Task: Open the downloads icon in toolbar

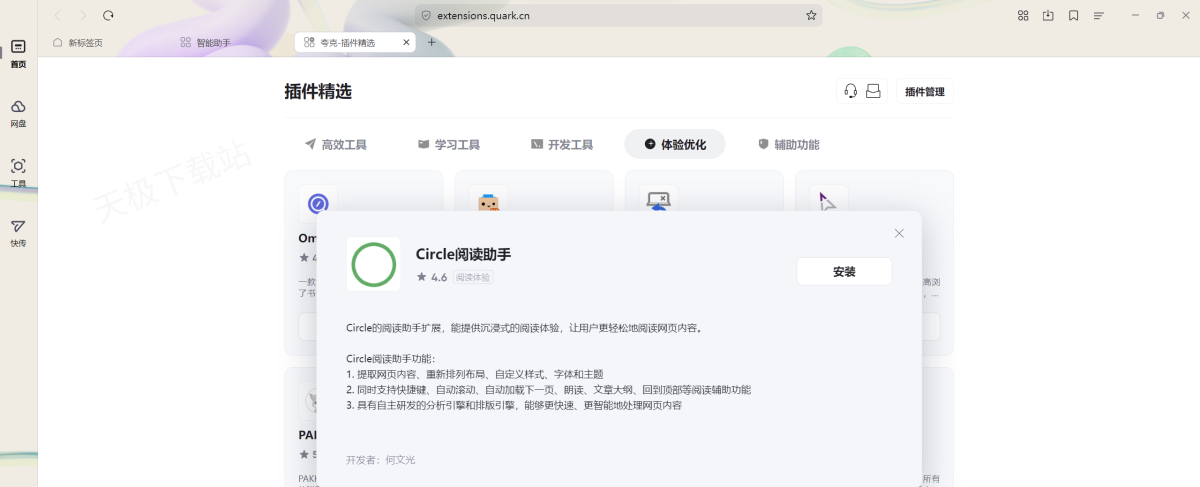Action: [x=1048, y=15]
